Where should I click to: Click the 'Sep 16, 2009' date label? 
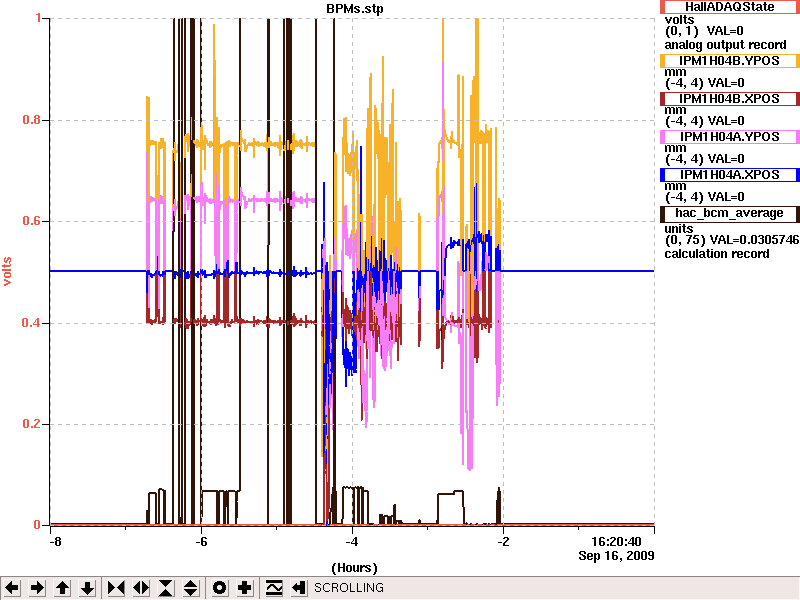pos(616,556)
